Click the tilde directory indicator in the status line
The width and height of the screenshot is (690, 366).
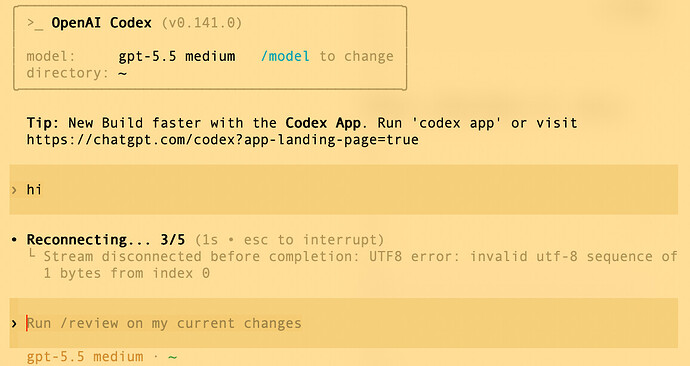click(172, 357)
